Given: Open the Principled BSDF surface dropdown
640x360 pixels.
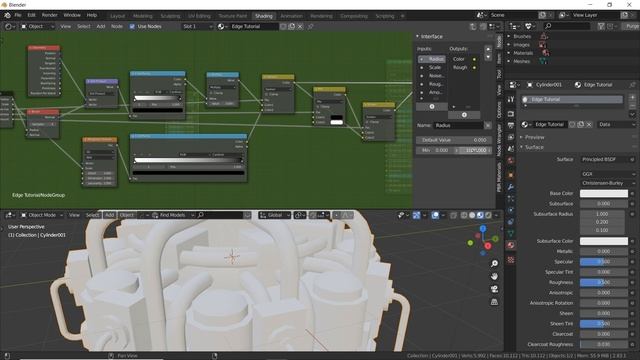Looking at the screenshot, I should [608, 160].
